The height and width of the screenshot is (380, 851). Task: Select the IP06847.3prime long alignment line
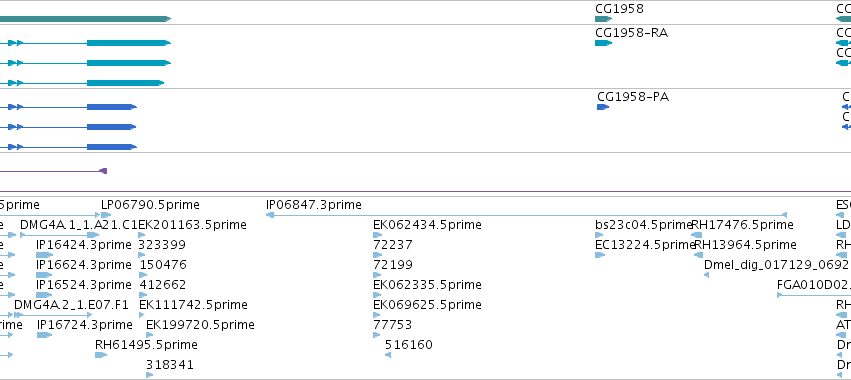526,215
